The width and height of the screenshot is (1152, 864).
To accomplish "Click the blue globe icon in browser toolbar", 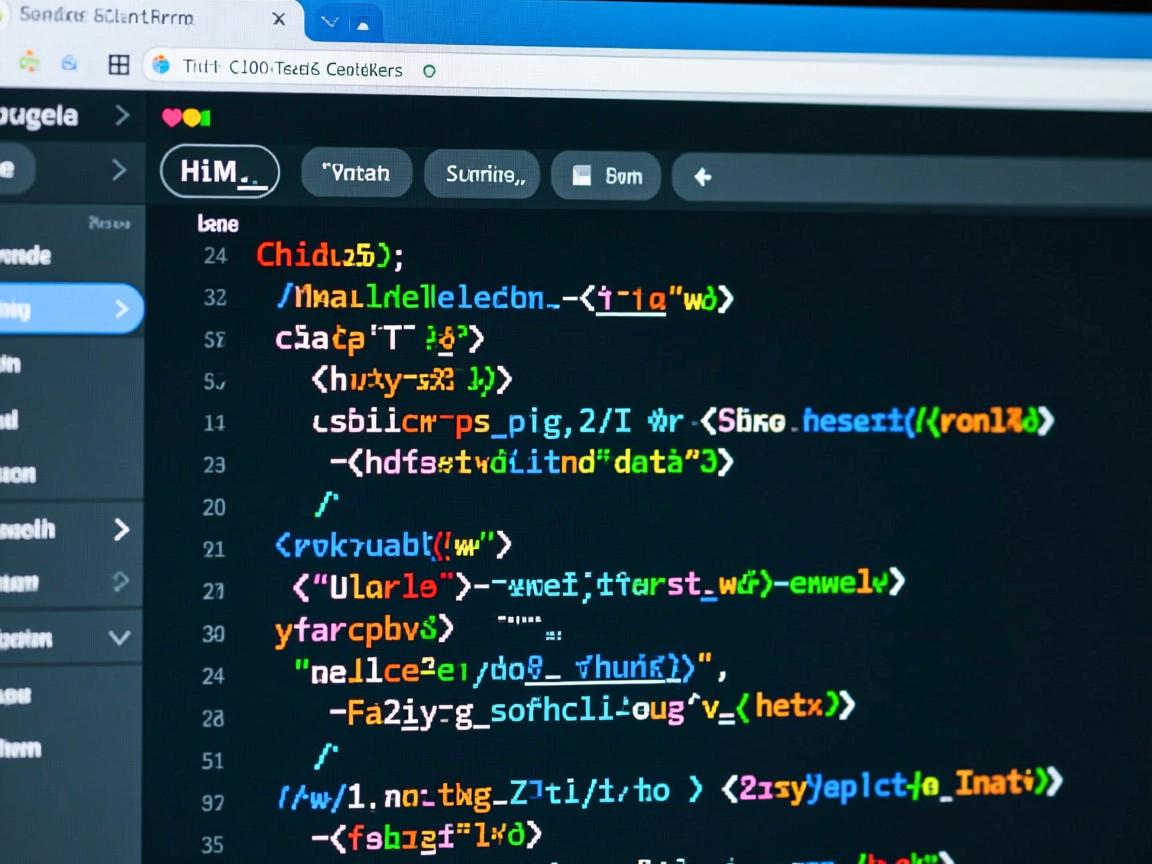I will coord(69,63).
